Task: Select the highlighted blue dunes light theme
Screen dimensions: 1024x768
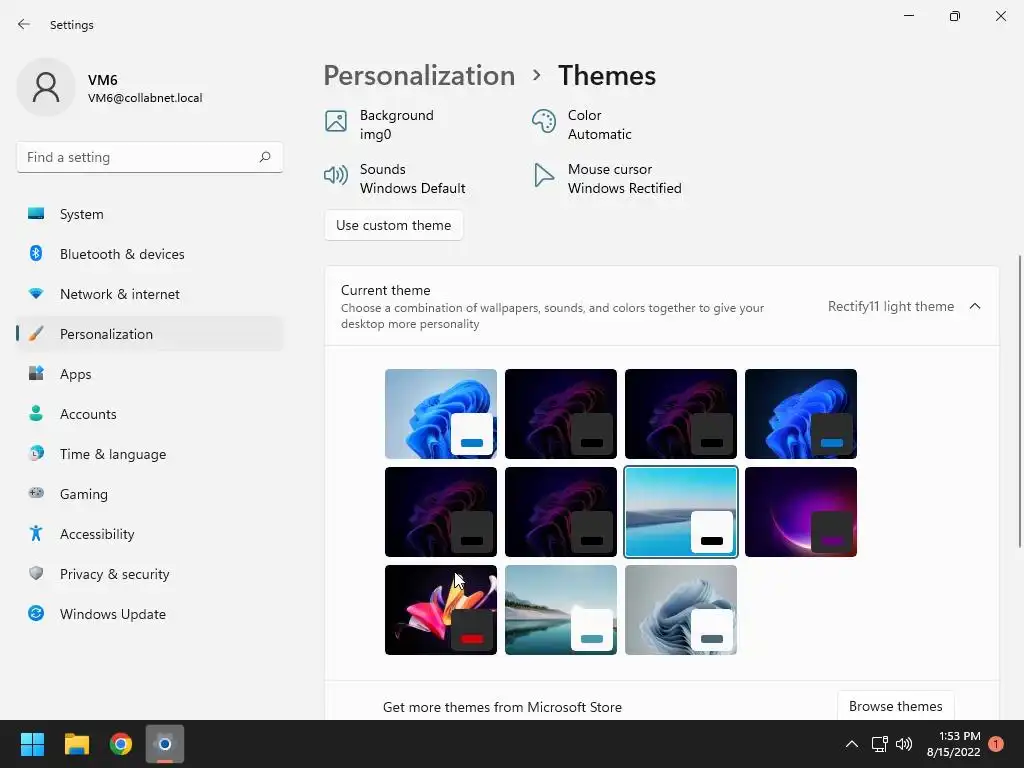Action: tap(680, 511)
